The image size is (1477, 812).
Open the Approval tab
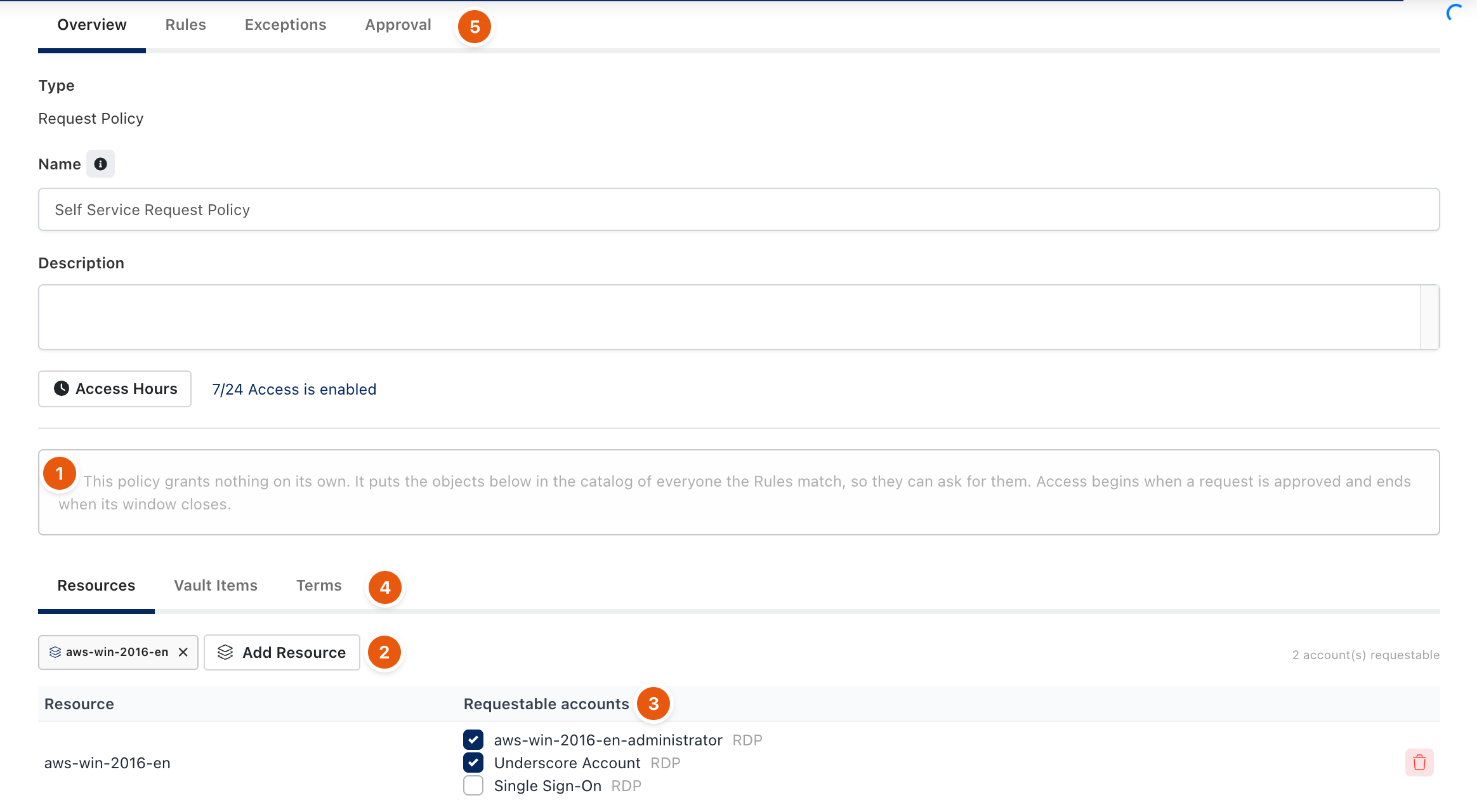point(398,25)
